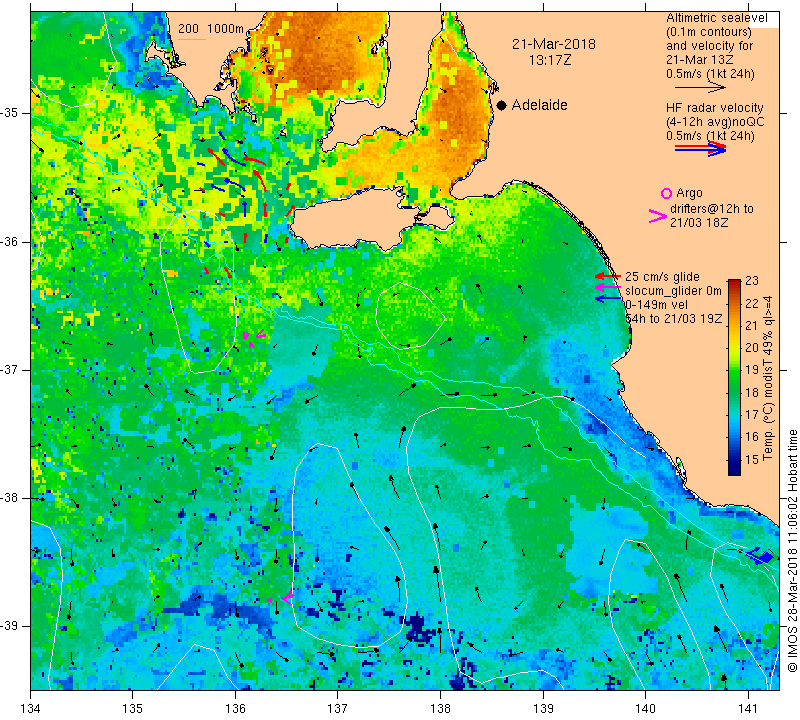This screenshot has width=800, height=720.
Task: Click the magenta drifters chevron legend symbol
Action: 658,216
